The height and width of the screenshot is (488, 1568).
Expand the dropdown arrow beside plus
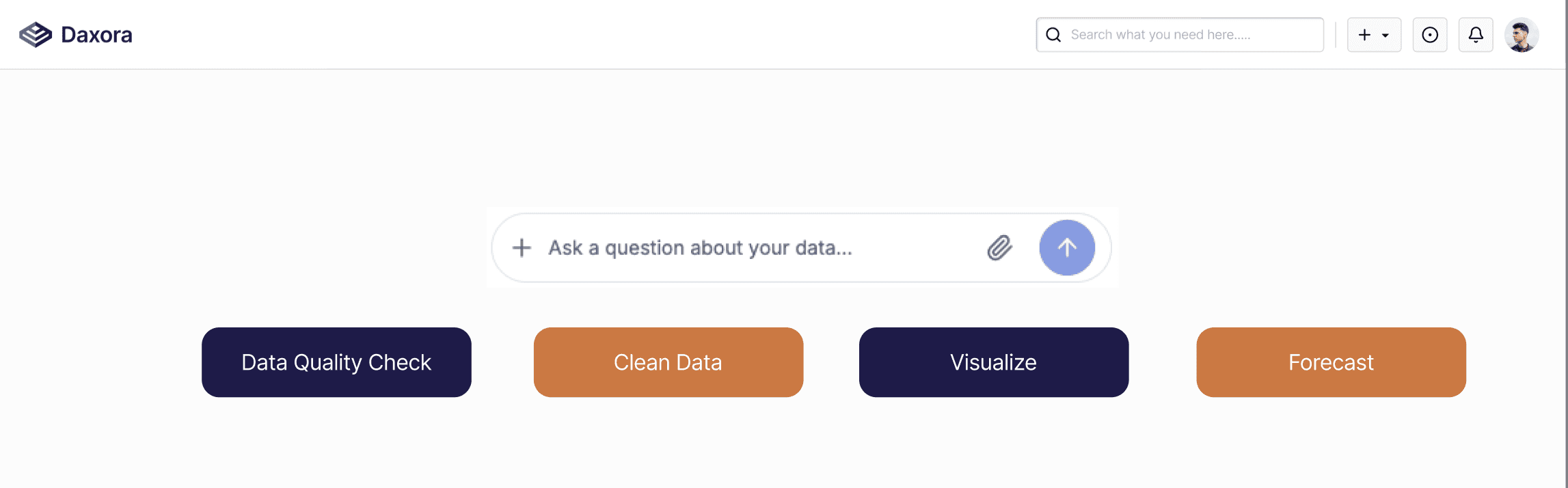(1385, 36)
